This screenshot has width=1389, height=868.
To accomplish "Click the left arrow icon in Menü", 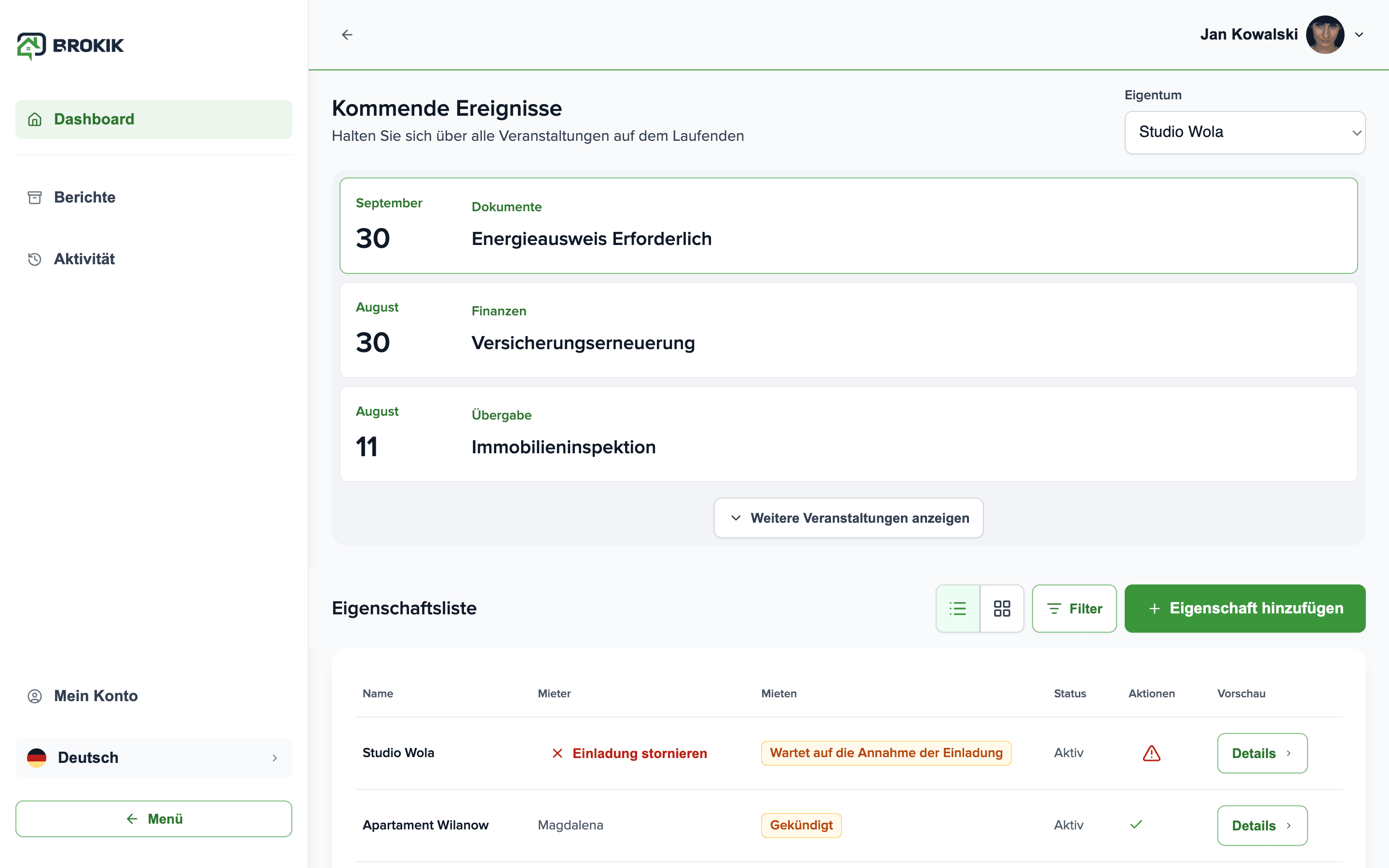I will 132,819.
